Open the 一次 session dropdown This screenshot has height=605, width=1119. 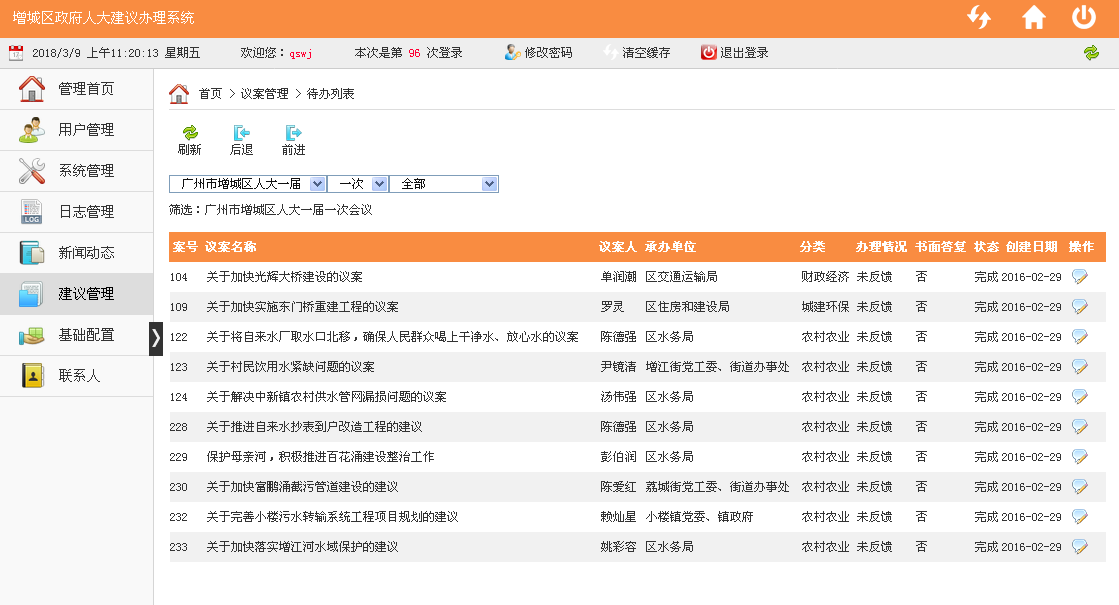pos(358,184)
